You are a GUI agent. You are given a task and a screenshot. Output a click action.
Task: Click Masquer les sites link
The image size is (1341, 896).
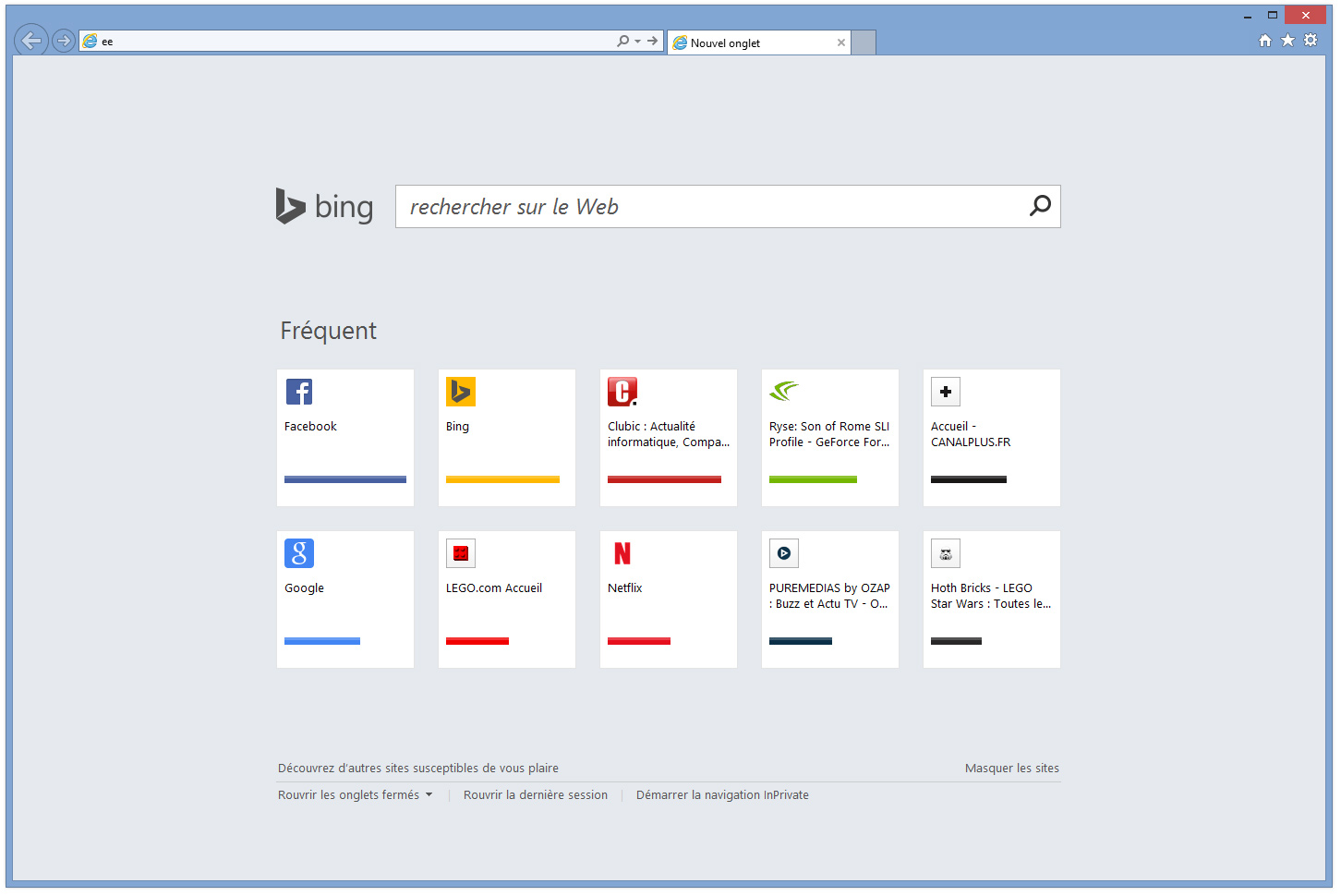pyautogui.click(x=1012, y=769)
